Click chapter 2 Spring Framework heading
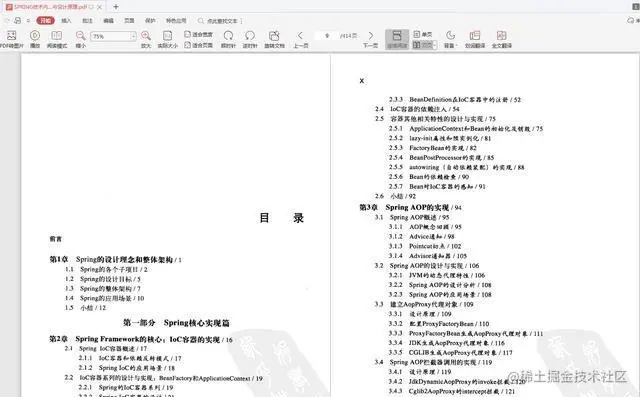 coord(141,339)
